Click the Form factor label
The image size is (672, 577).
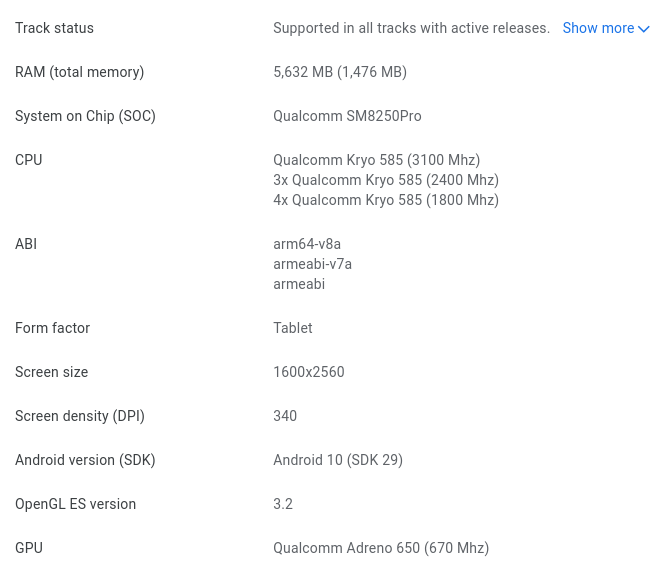52,328
